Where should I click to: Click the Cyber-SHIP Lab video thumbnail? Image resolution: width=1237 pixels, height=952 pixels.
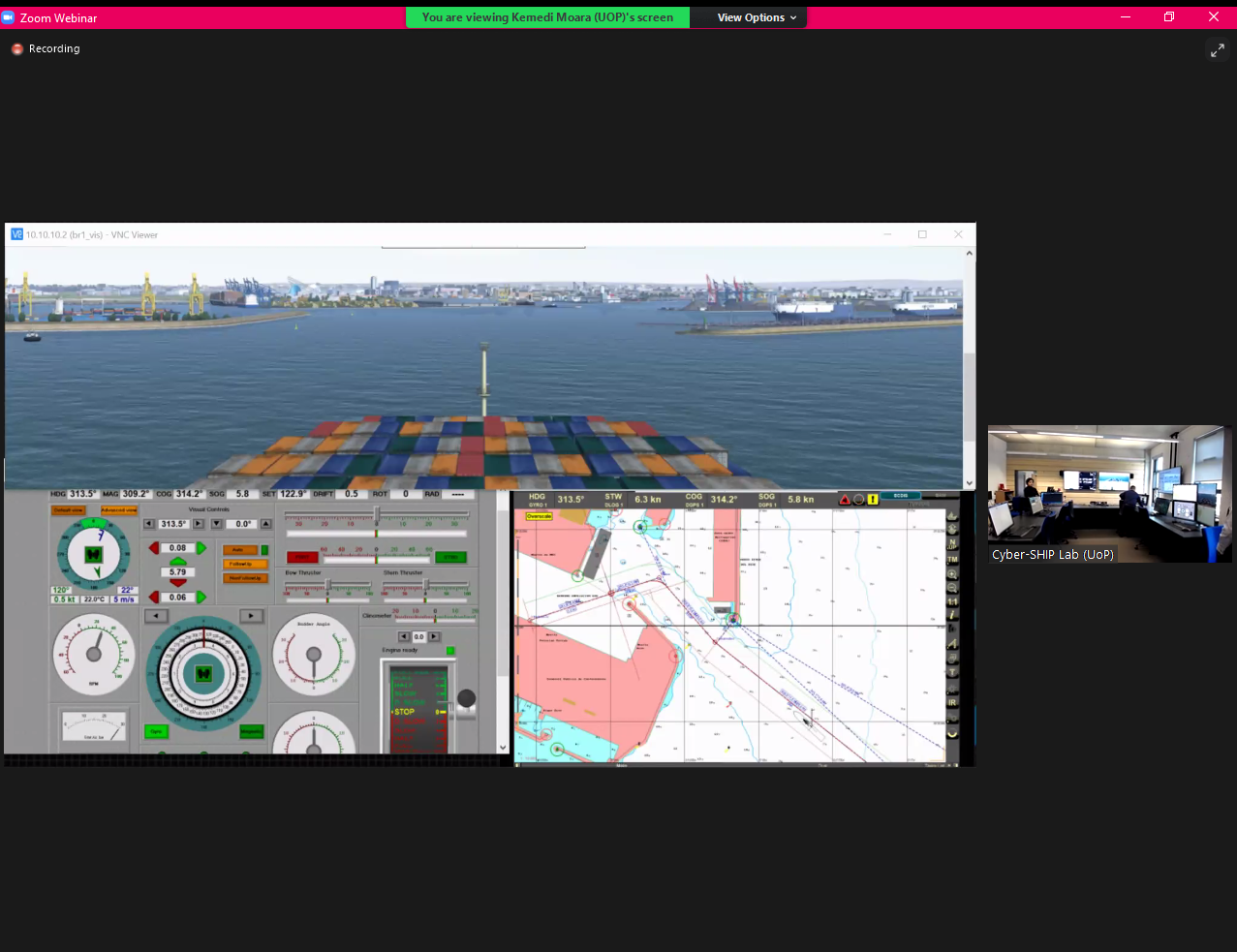1109,494
